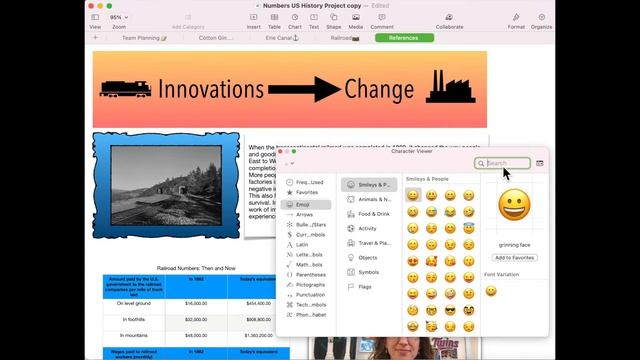Click Add to Favorites button
This screenshot has width=640, height=360.
514,258
